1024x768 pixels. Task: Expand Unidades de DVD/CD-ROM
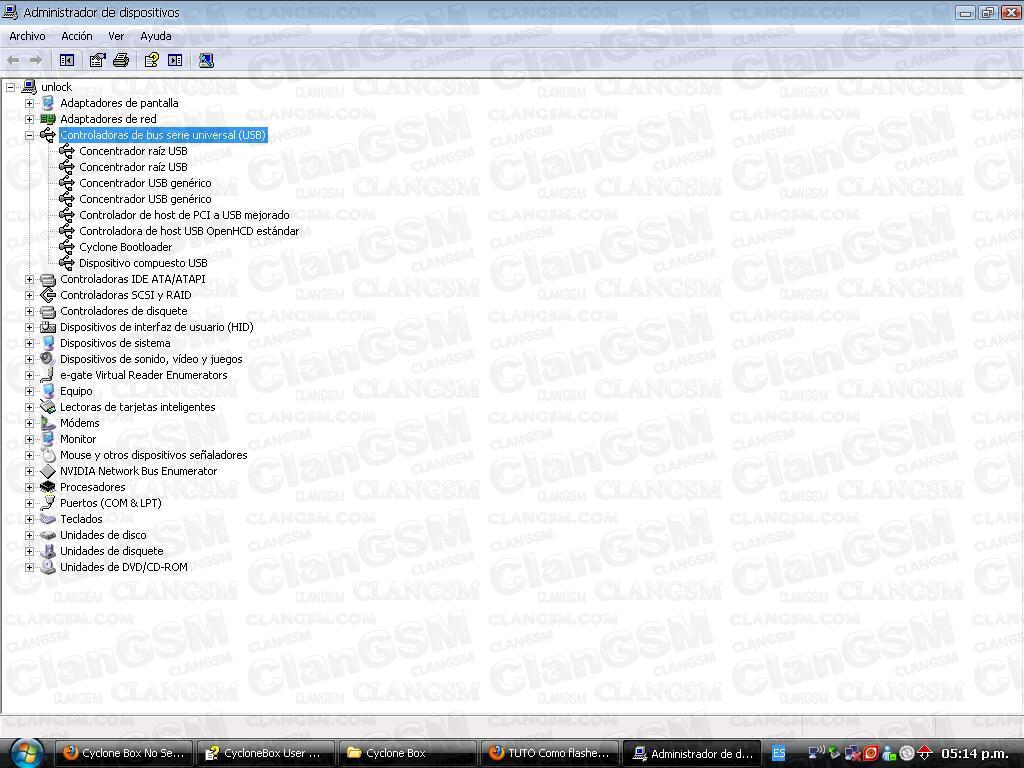pyautogui.click(x=29, y=567)
